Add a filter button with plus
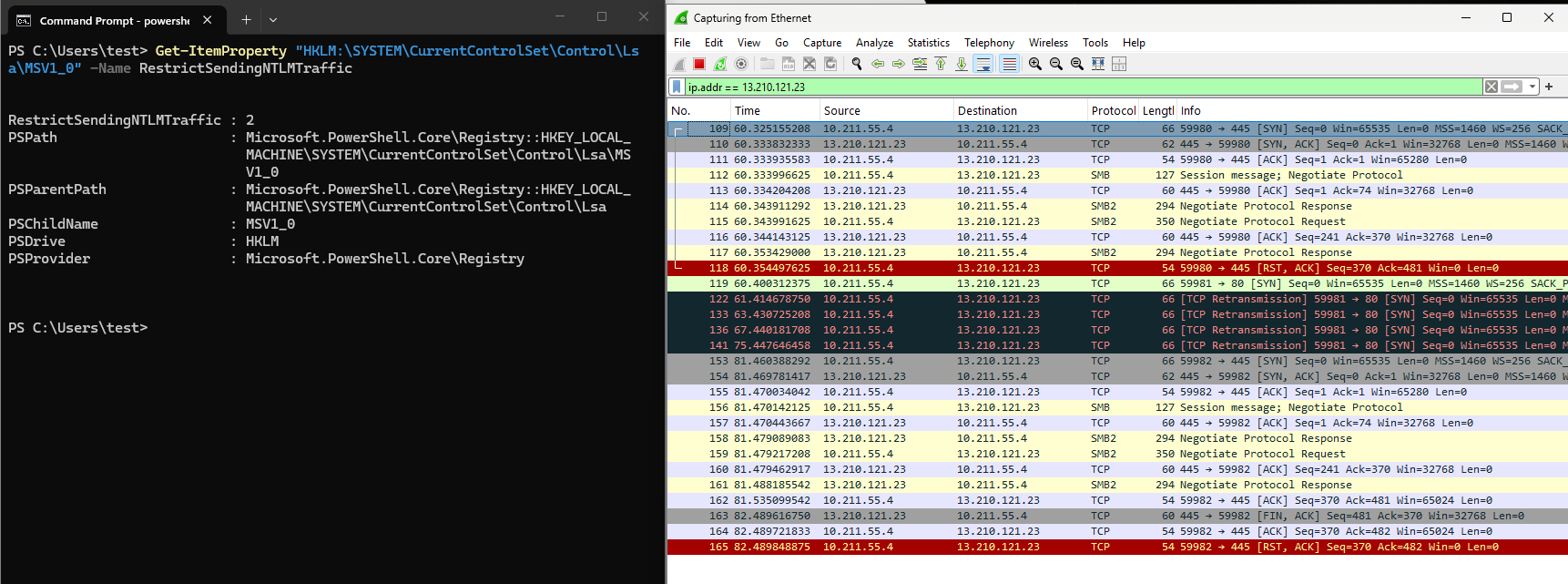The width and height of the screenshot is (1568, 584). point(1549,87)
